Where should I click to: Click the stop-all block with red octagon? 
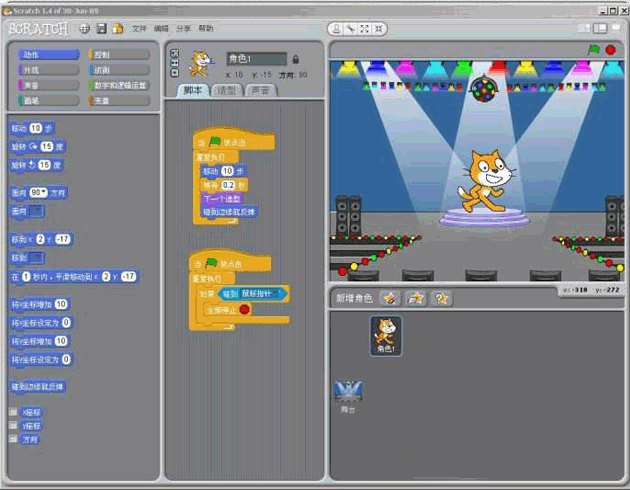(227, 309)
